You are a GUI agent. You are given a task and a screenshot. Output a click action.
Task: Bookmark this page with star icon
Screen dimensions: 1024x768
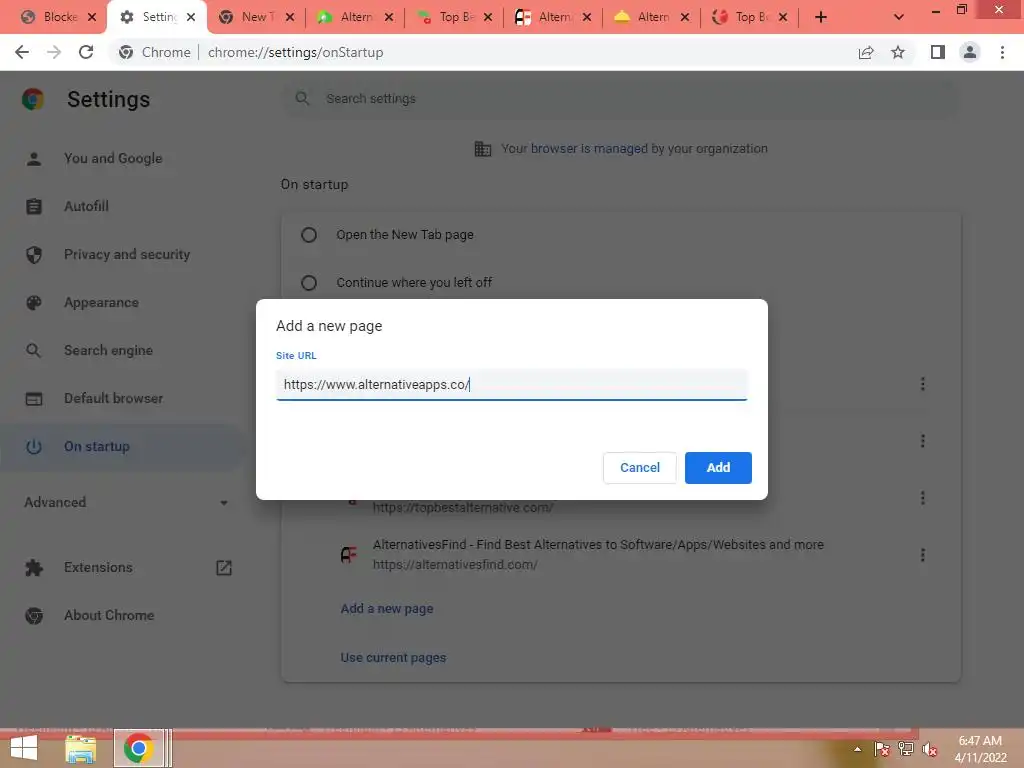pos(898,52)
